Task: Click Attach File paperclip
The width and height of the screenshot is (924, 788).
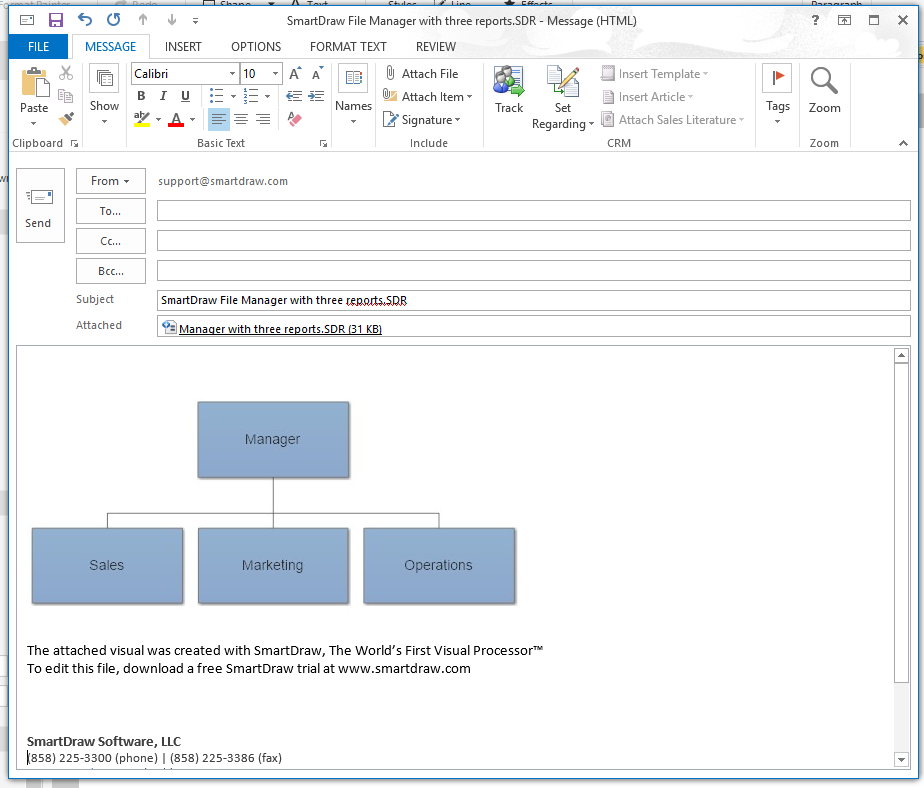Action: pos(421,74)
